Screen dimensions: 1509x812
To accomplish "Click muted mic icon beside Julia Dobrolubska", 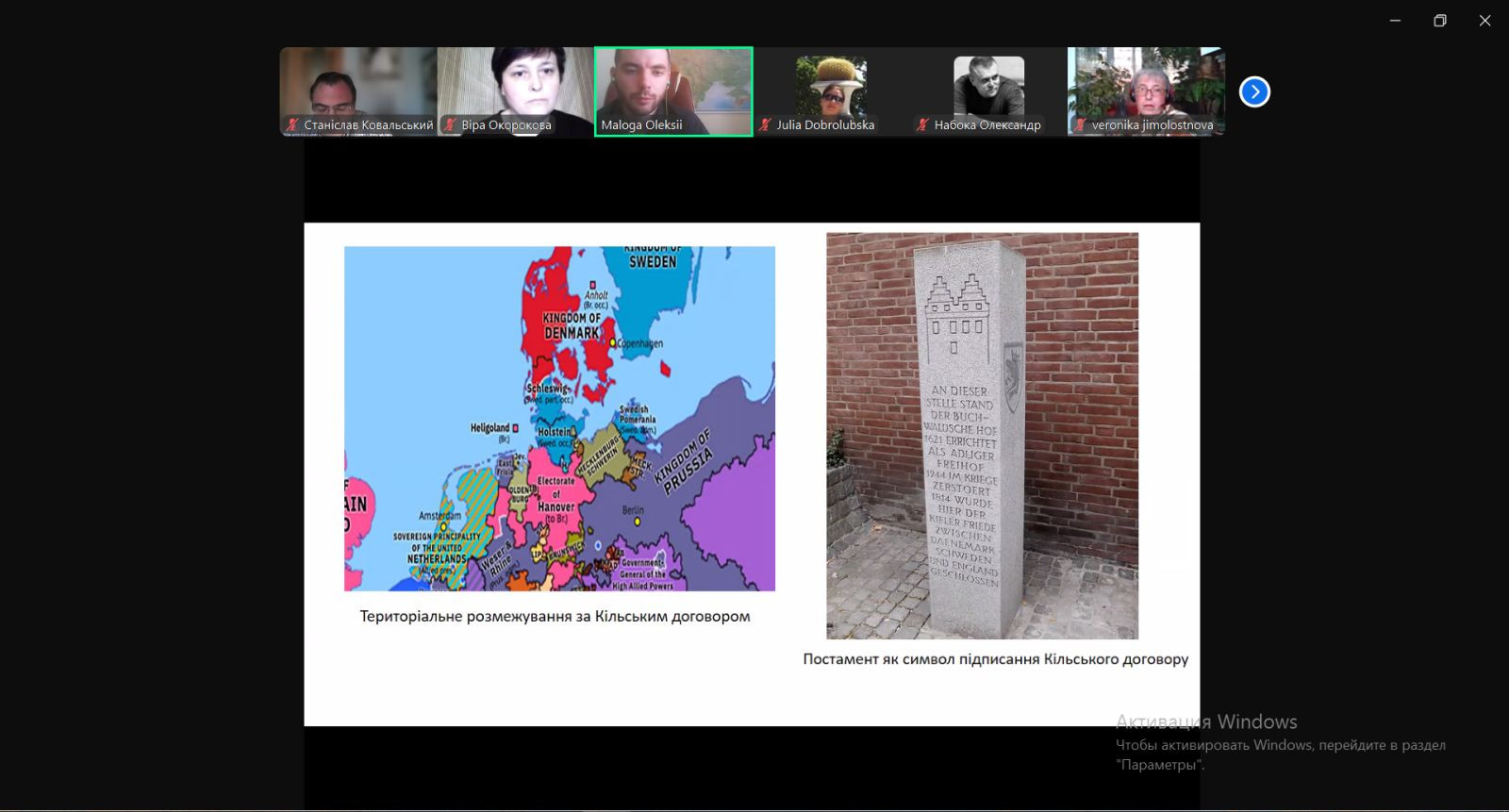I will (x=766, y=124).
